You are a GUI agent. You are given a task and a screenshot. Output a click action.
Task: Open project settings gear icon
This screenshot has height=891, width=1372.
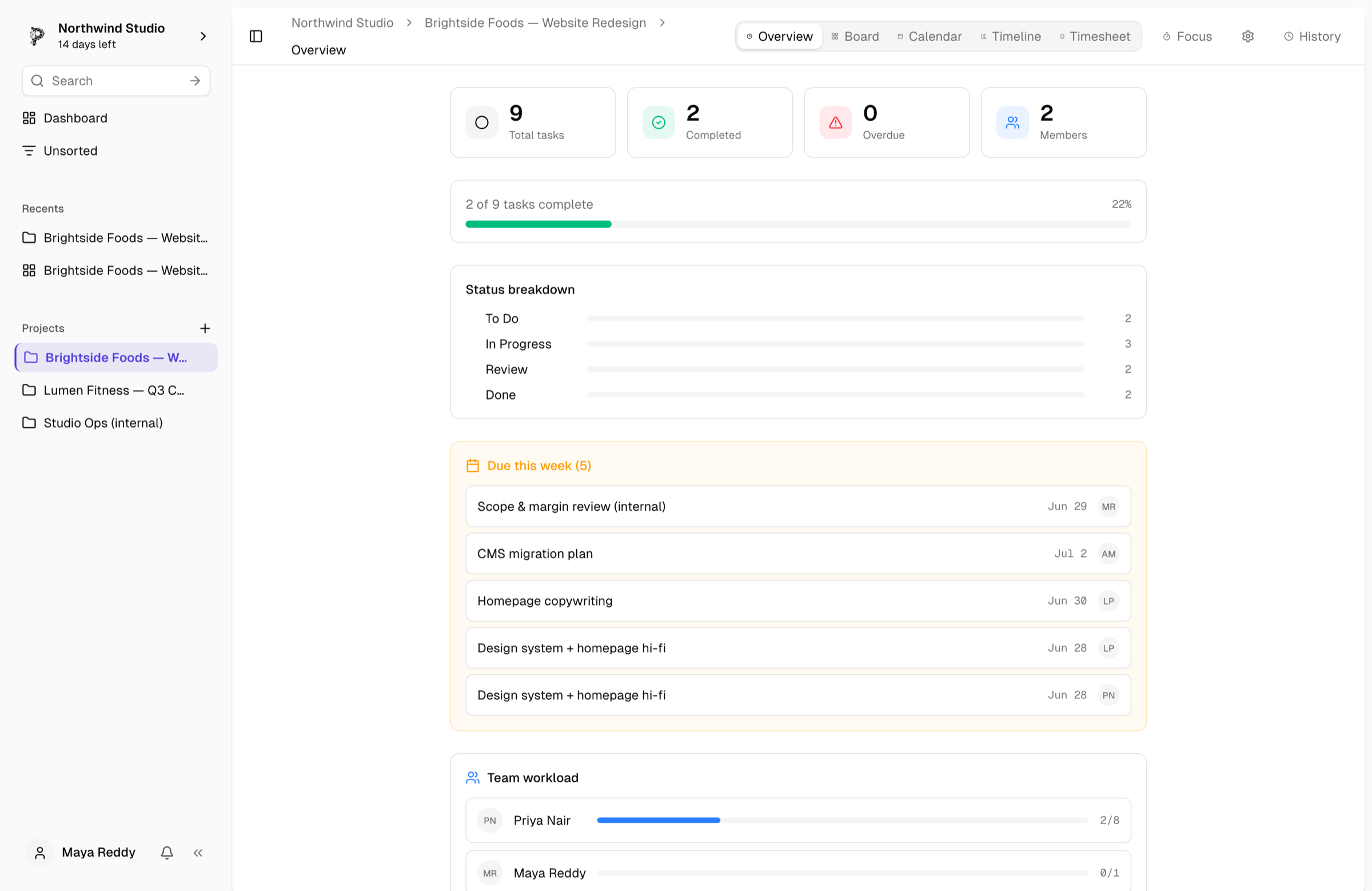point(1247,37)
